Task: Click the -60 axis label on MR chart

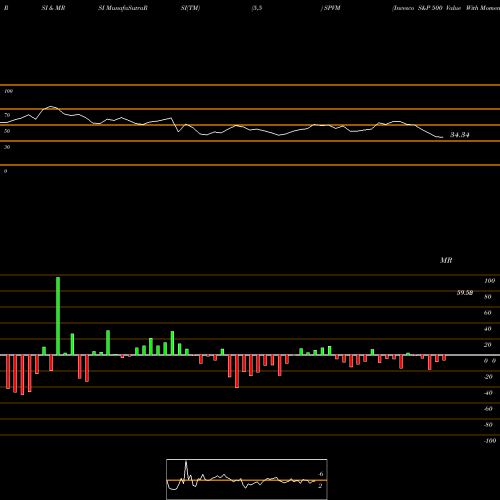Action: coord(488,409)
